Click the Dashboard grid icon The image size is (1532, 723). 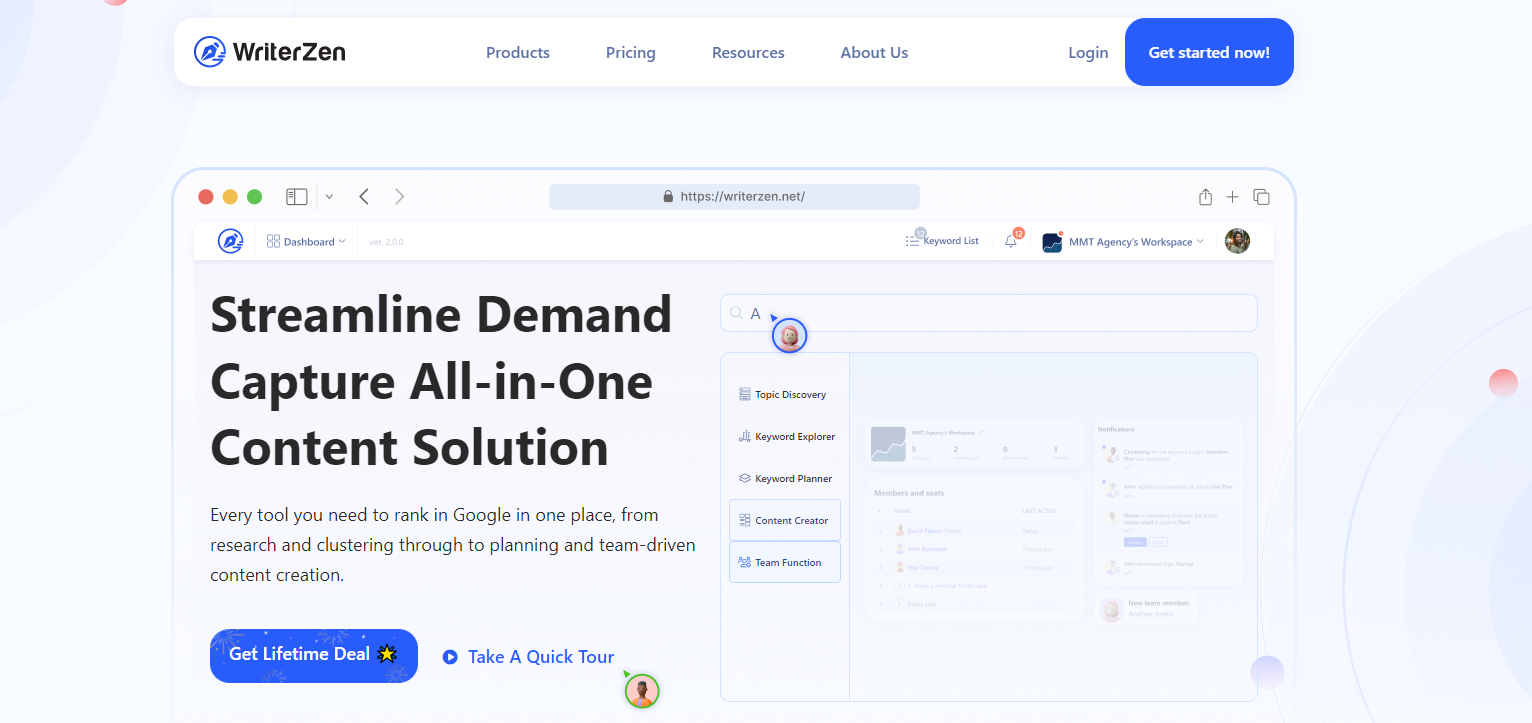coord(273,241)
